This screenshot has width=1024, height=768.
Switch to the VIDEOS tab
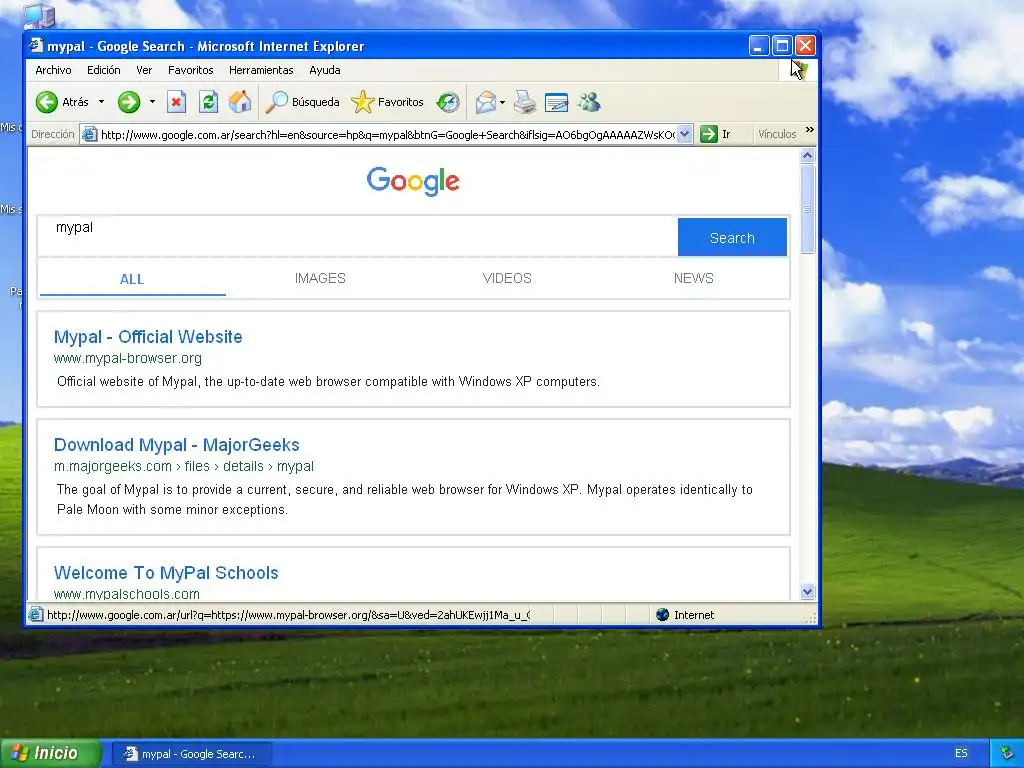tap(507, 278)
